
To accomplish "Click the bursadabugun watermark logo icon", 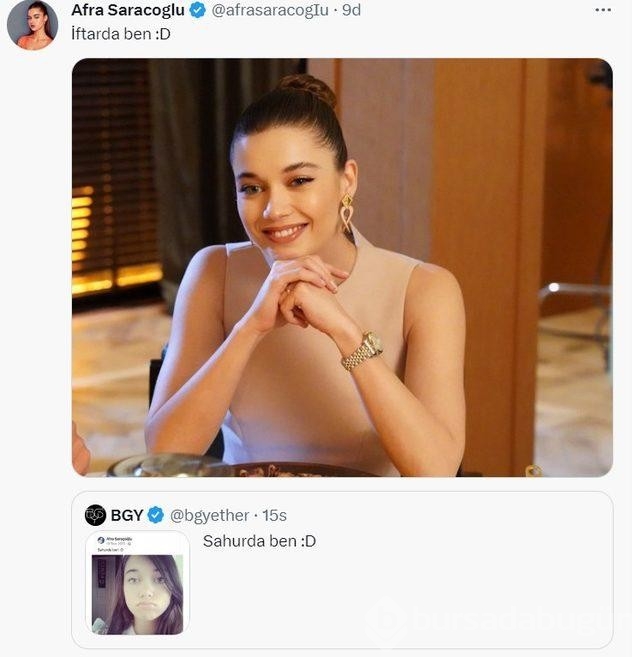I will tap(388, 620).
